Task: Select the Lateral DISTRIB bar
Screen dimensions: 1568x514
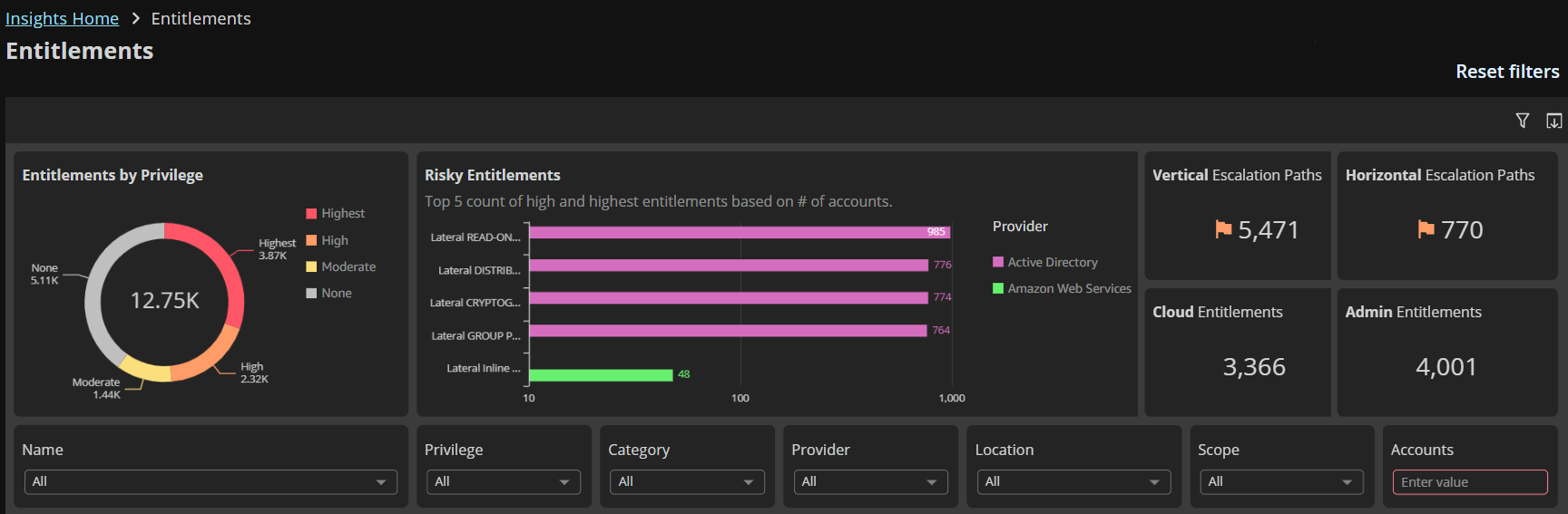Action: tap(729, 265)
